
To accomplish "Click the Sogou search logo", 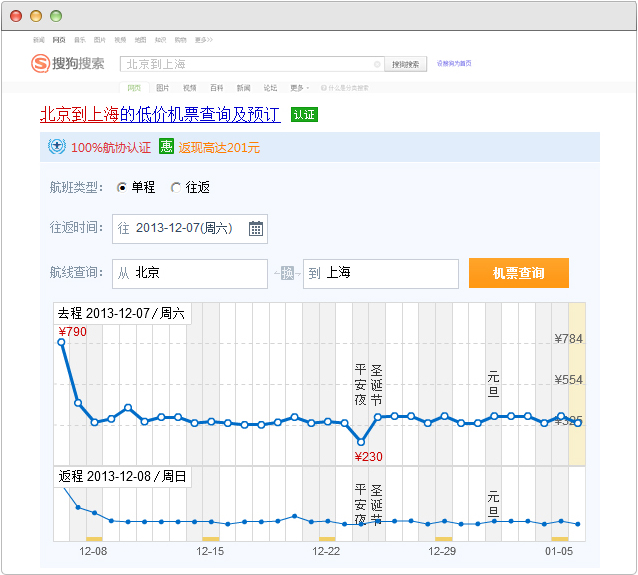I will 68,64.
